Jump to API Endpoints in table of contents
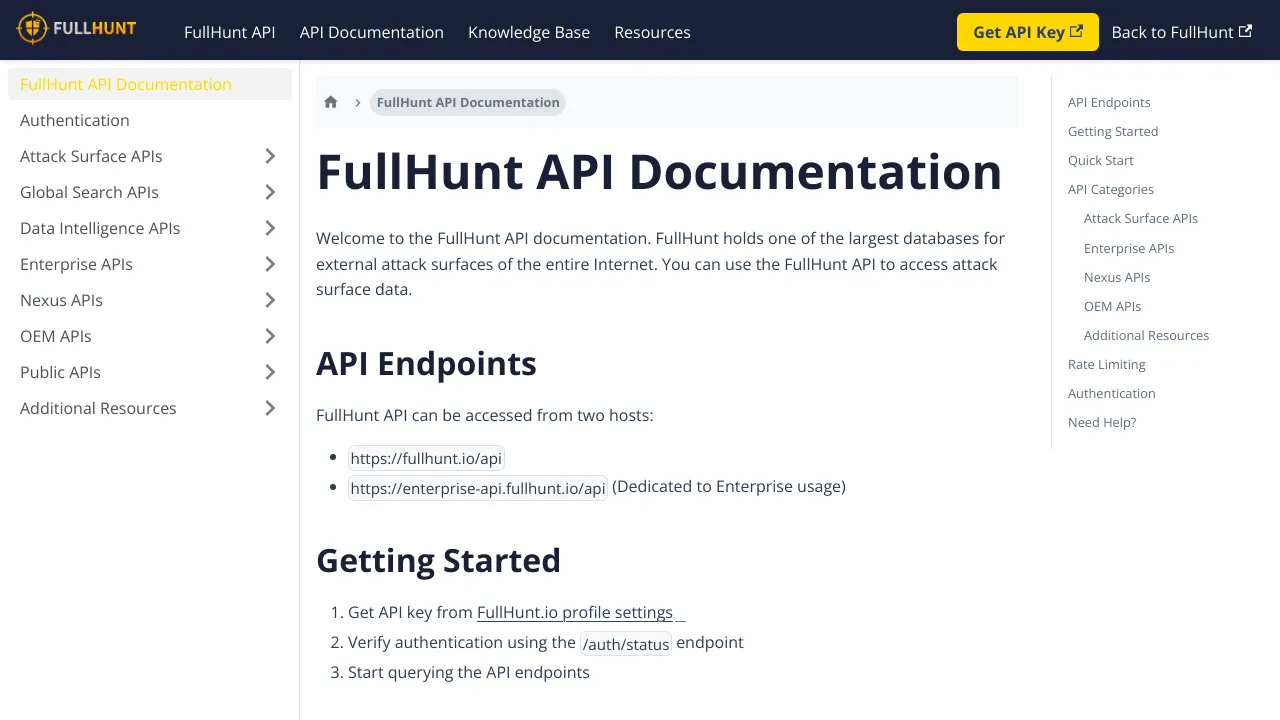The height and width of the screenshot is (720, 1280). coord(1109,102)
